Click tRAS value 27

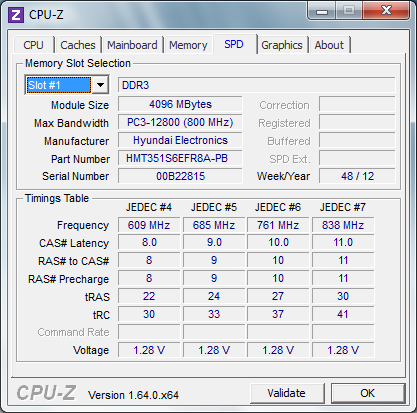tap(278, 296)
